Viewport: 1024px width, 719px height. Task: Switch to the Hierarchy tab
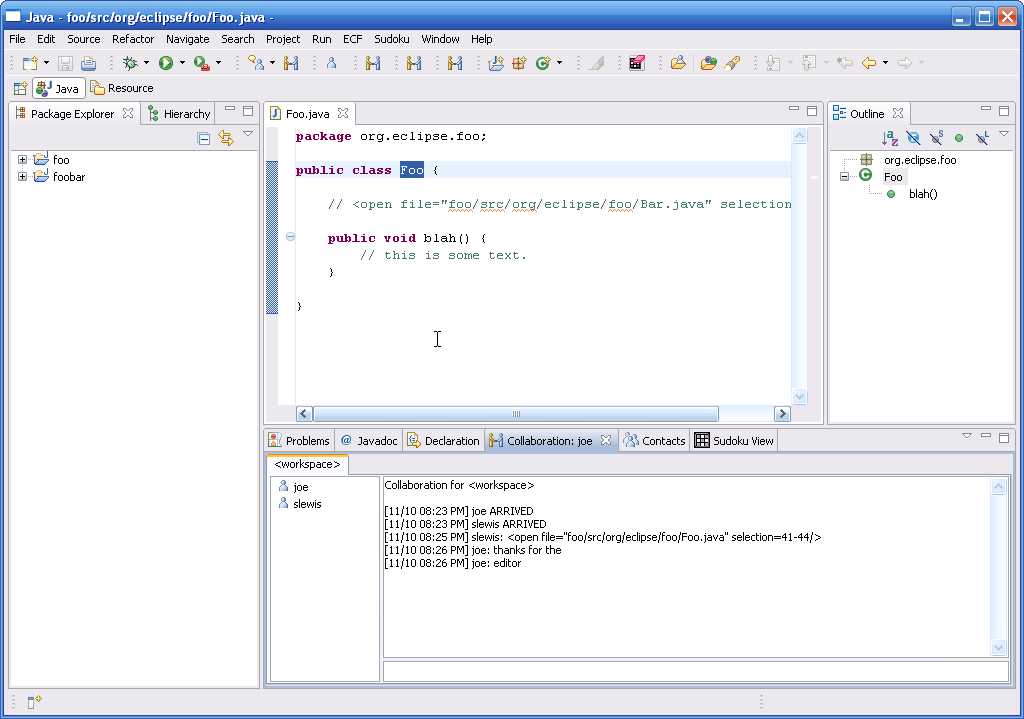(x=180, y=114)
